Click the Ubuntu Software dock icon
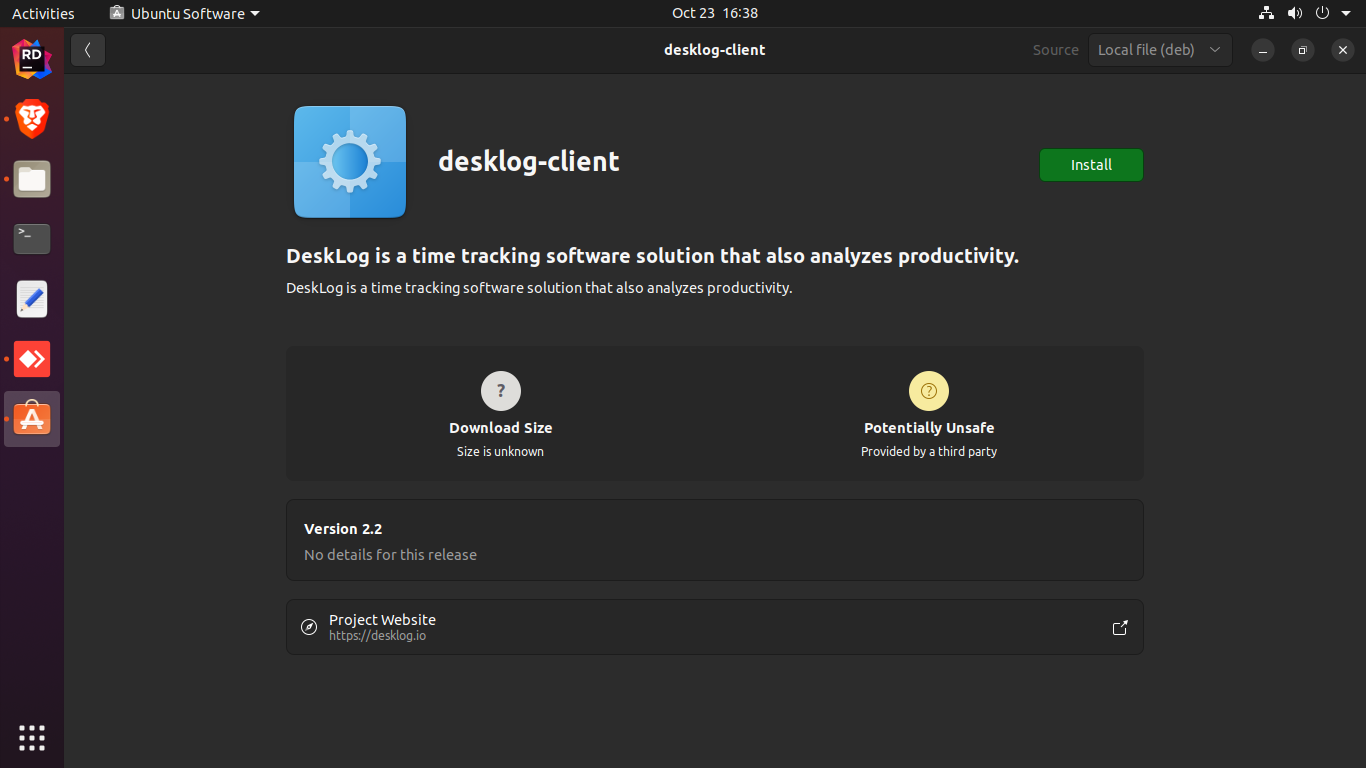The height and width of the screenshot is (768, 1366). 32,419
